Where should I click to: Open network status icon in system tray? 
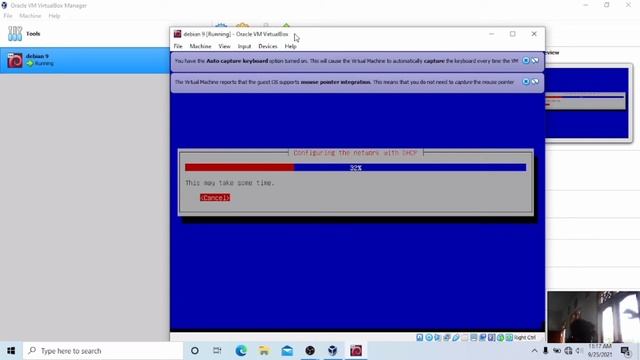pyautogui.click(x=568, y=351)
